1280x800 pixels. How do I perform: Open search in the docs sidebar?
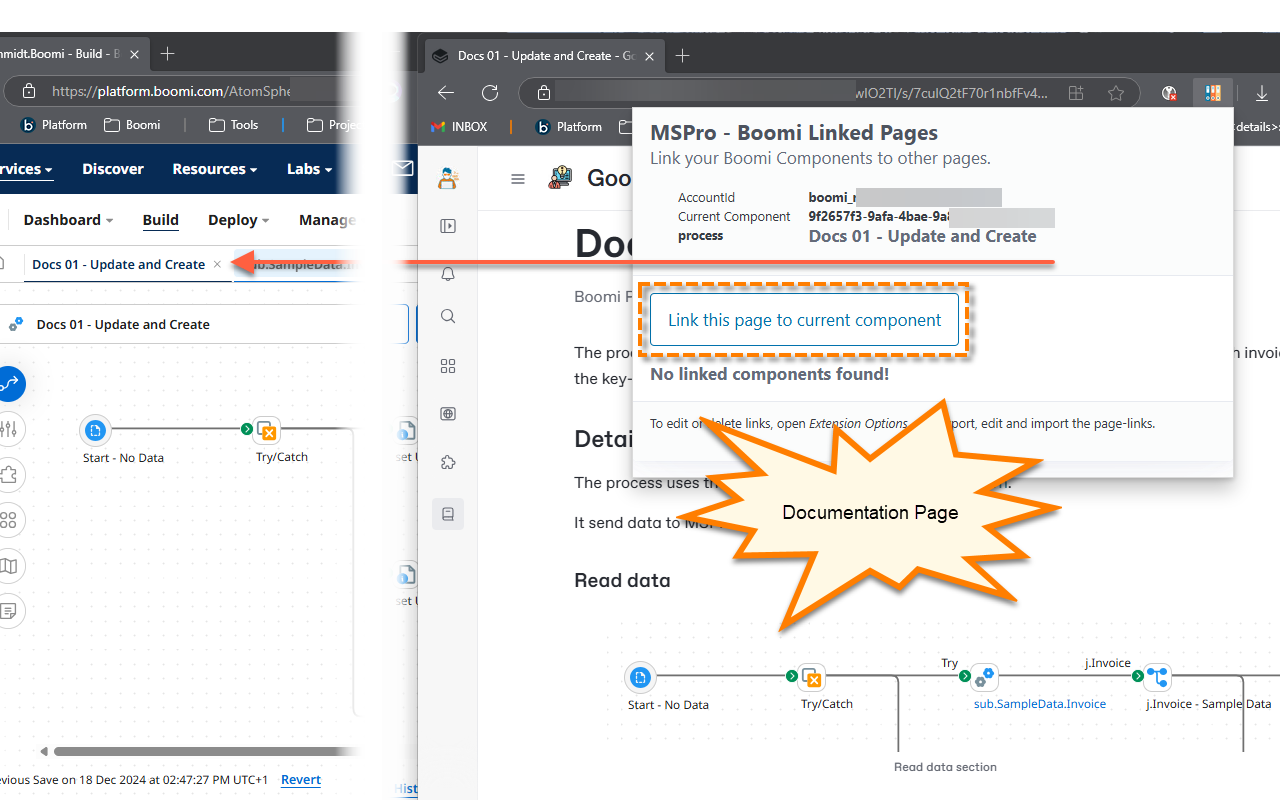point(448,317)
